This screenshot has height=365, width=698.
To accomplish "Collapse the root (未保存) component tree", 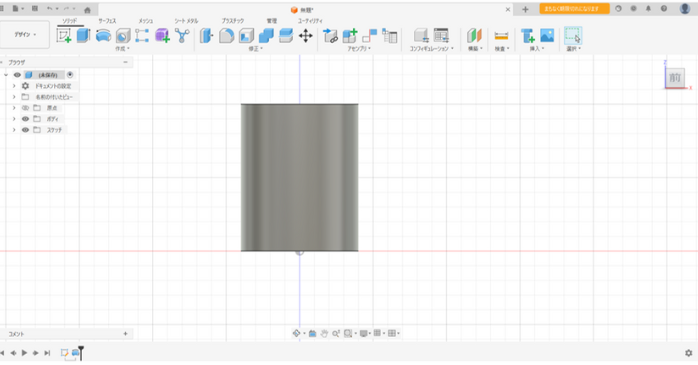I will [x=6, y=75].
